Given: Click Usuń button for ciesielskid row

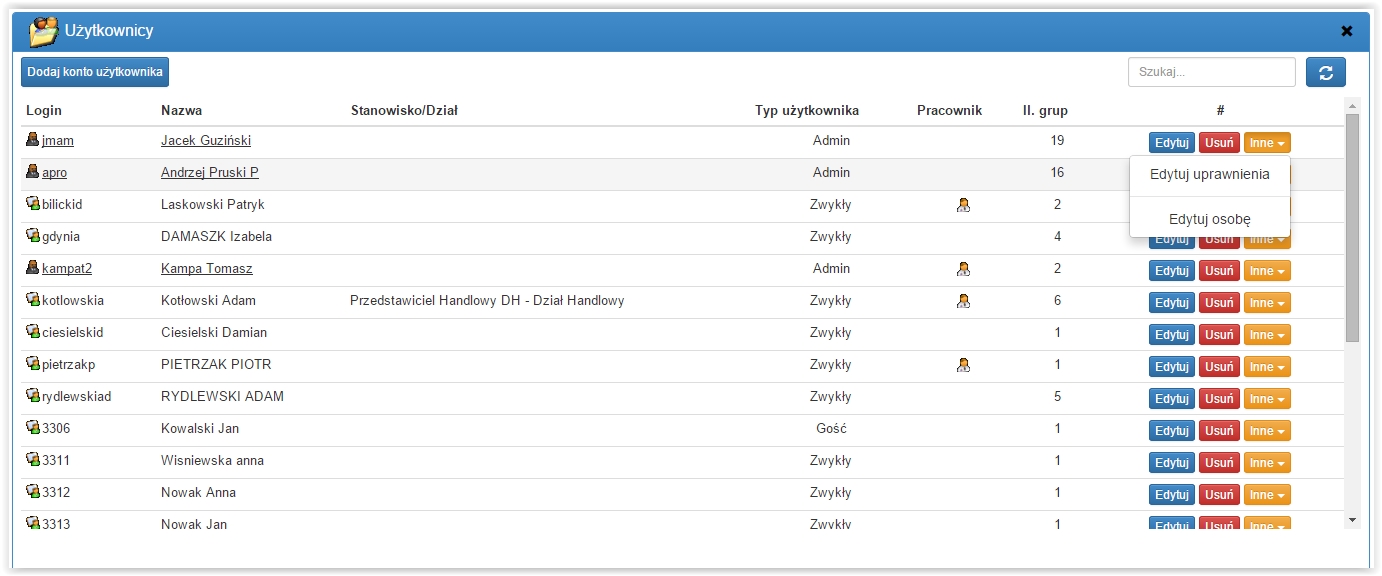Looking at the screenshot, I should click(x=1219, y=335).
